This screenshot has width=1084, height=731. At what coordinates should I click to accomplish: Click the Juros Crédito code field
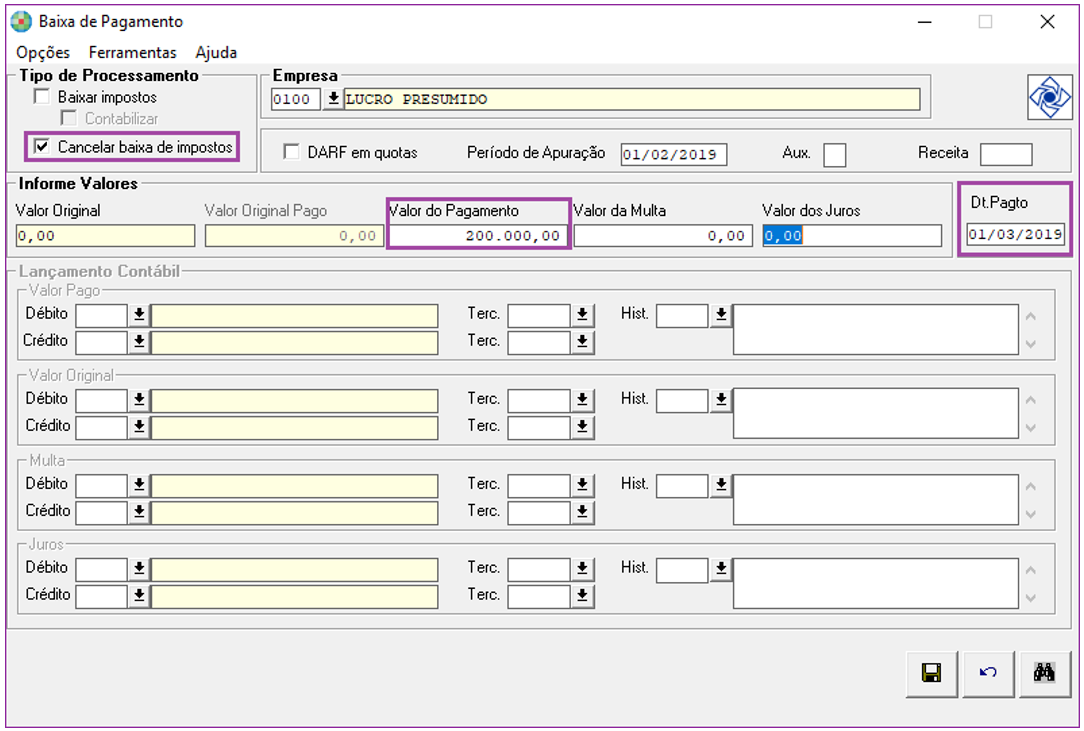pos(102,596)
